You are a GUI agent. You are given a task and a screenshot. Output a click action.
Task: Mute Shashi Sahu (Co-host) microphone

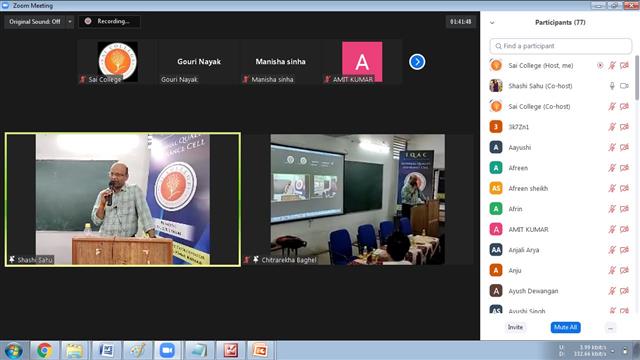coord(612,86)
